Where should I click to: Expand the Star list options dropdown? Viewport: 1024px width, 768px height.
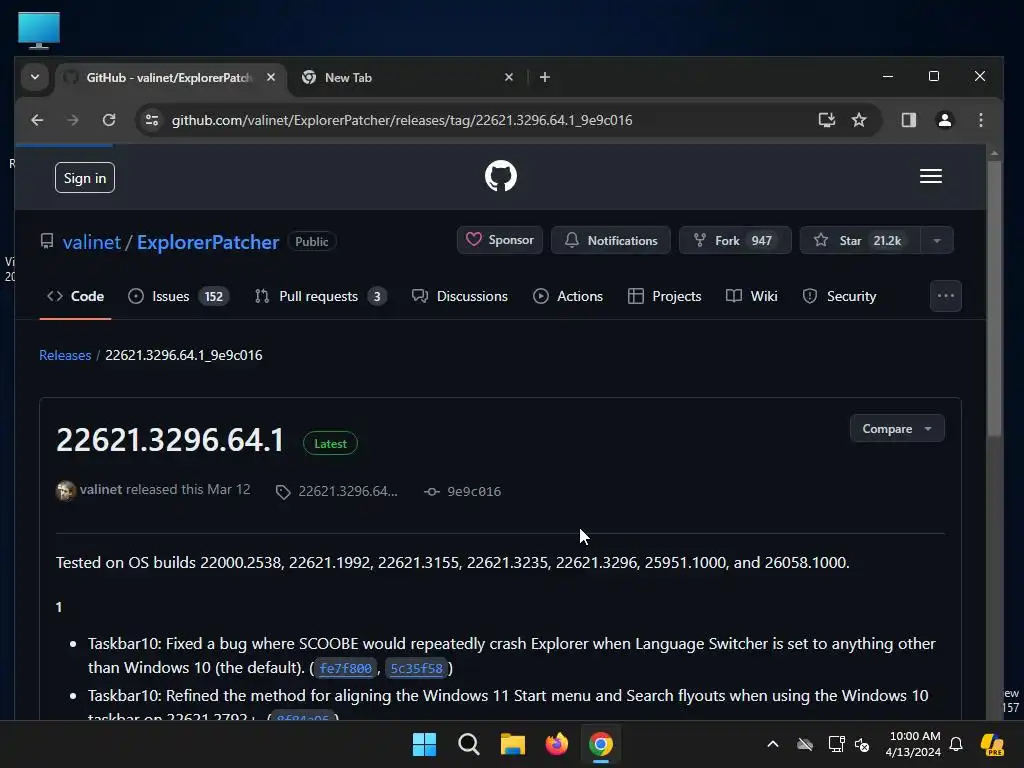937,240
